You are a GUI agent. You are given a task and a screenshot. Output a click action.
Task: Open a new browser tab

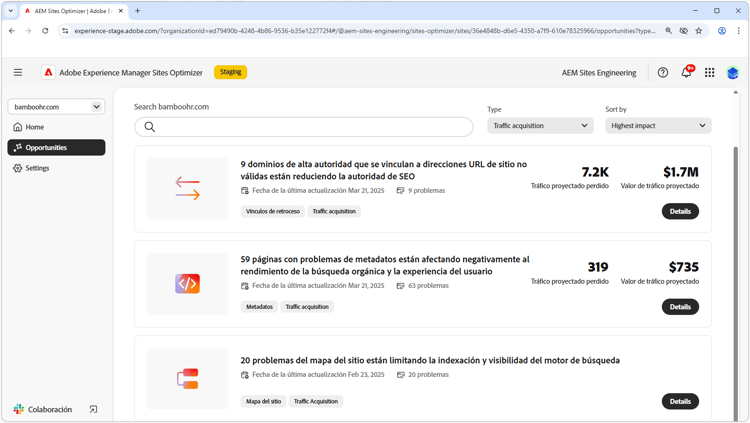click(137, 11)
